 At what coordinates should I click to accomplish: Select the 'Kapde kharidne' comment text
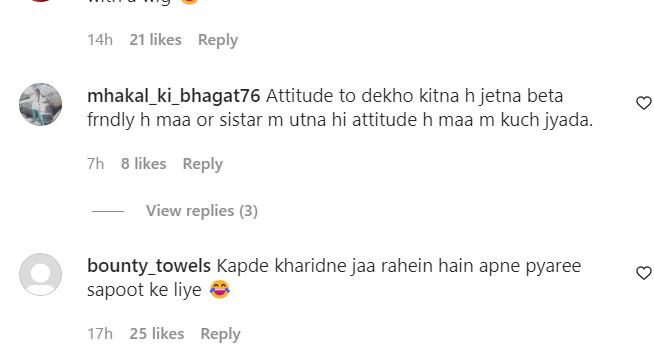(334, 278)
